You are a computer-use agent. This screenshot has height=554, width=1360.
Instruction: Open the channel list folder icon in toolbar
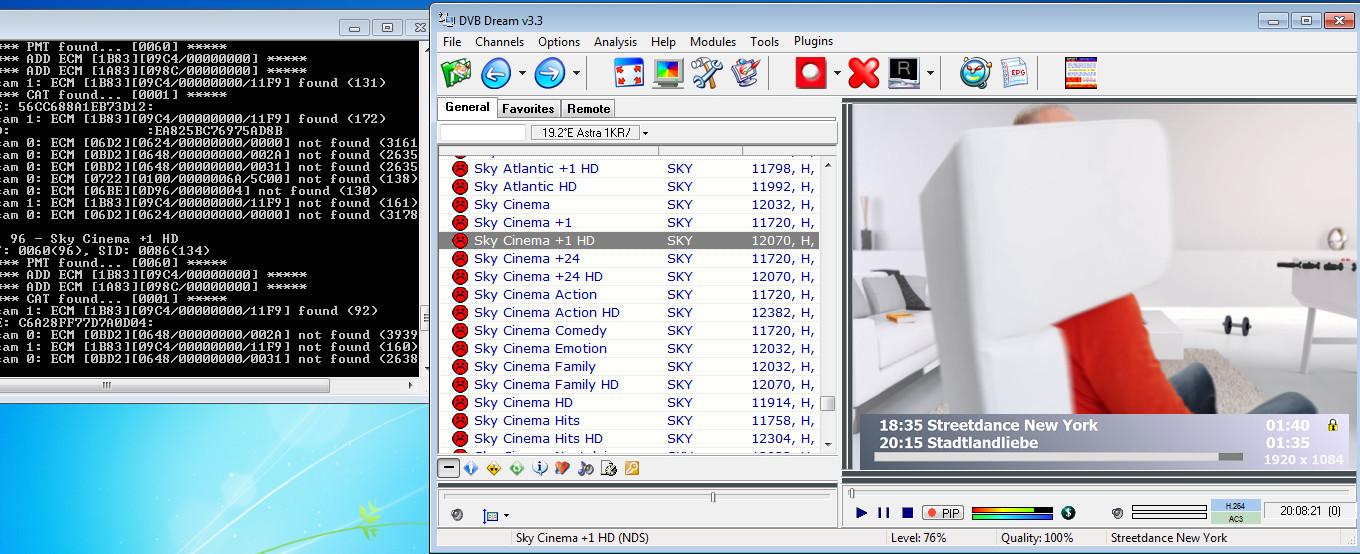456,73
